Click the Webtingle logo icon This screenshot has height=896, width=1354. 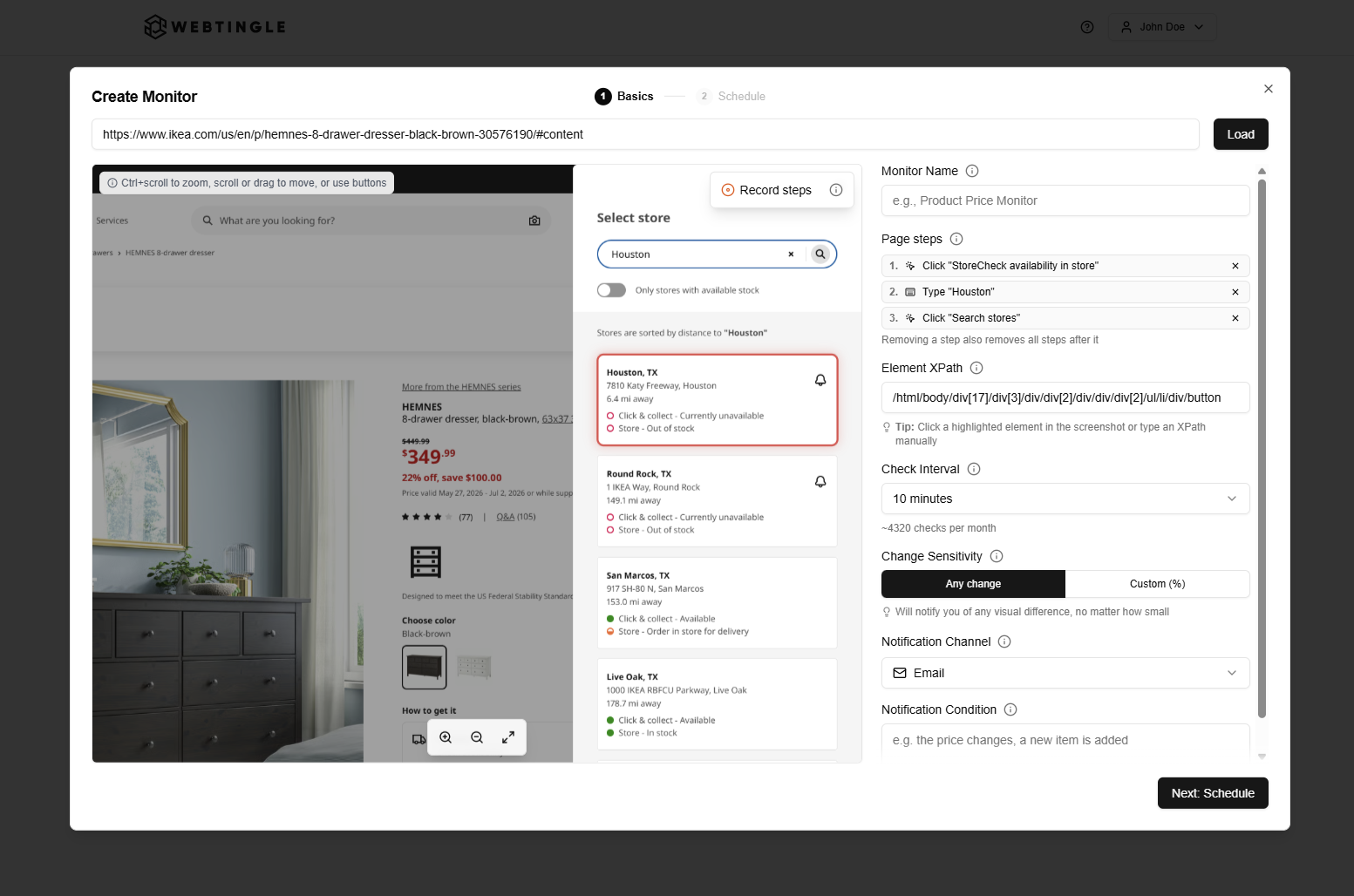pyautogui.click(x=155, y=27)
